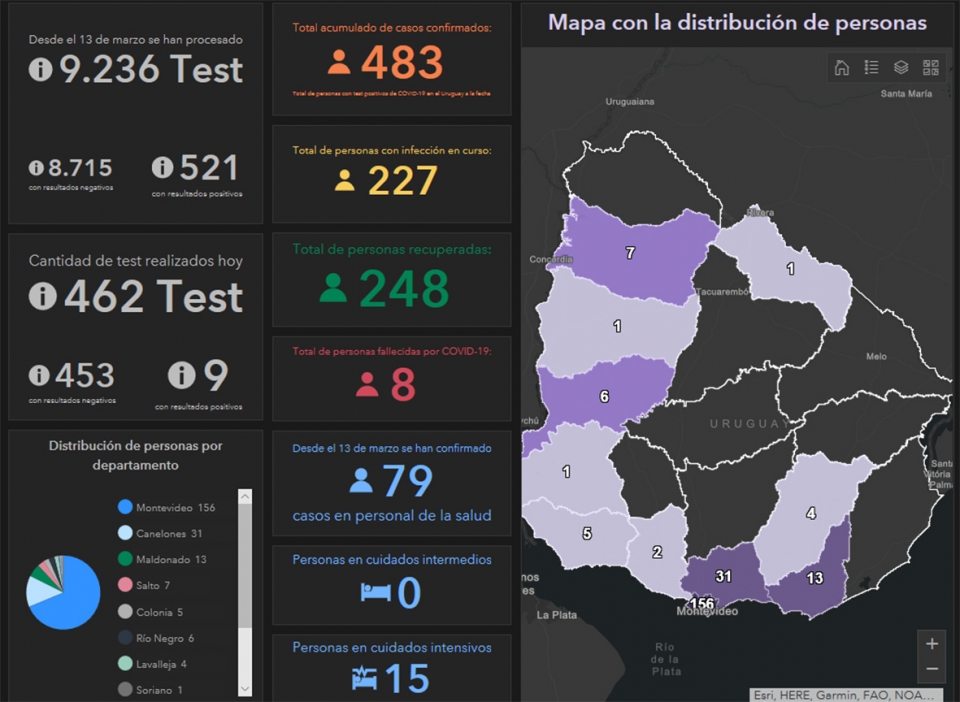Click info icon beside 9.236 Test
Image resolution: width=960 pixels, height=702 pixels.
click(x=40, y=69)
